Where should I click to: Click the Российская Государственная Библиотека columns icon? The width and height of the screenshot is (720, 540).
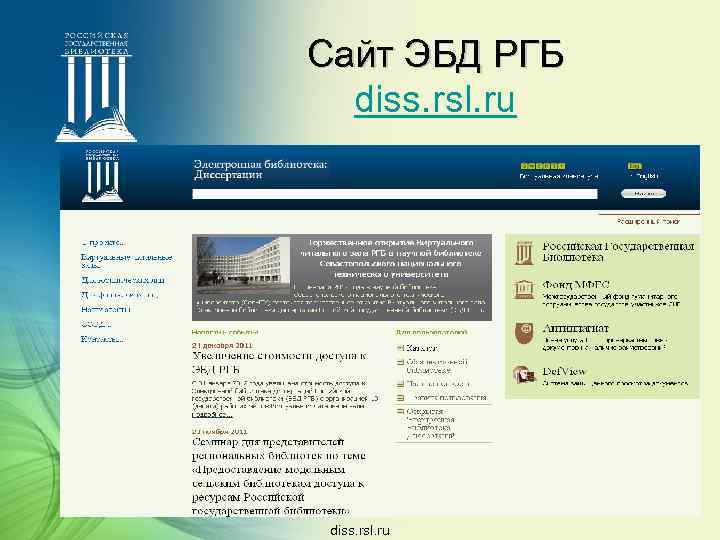tap(524, 253)
